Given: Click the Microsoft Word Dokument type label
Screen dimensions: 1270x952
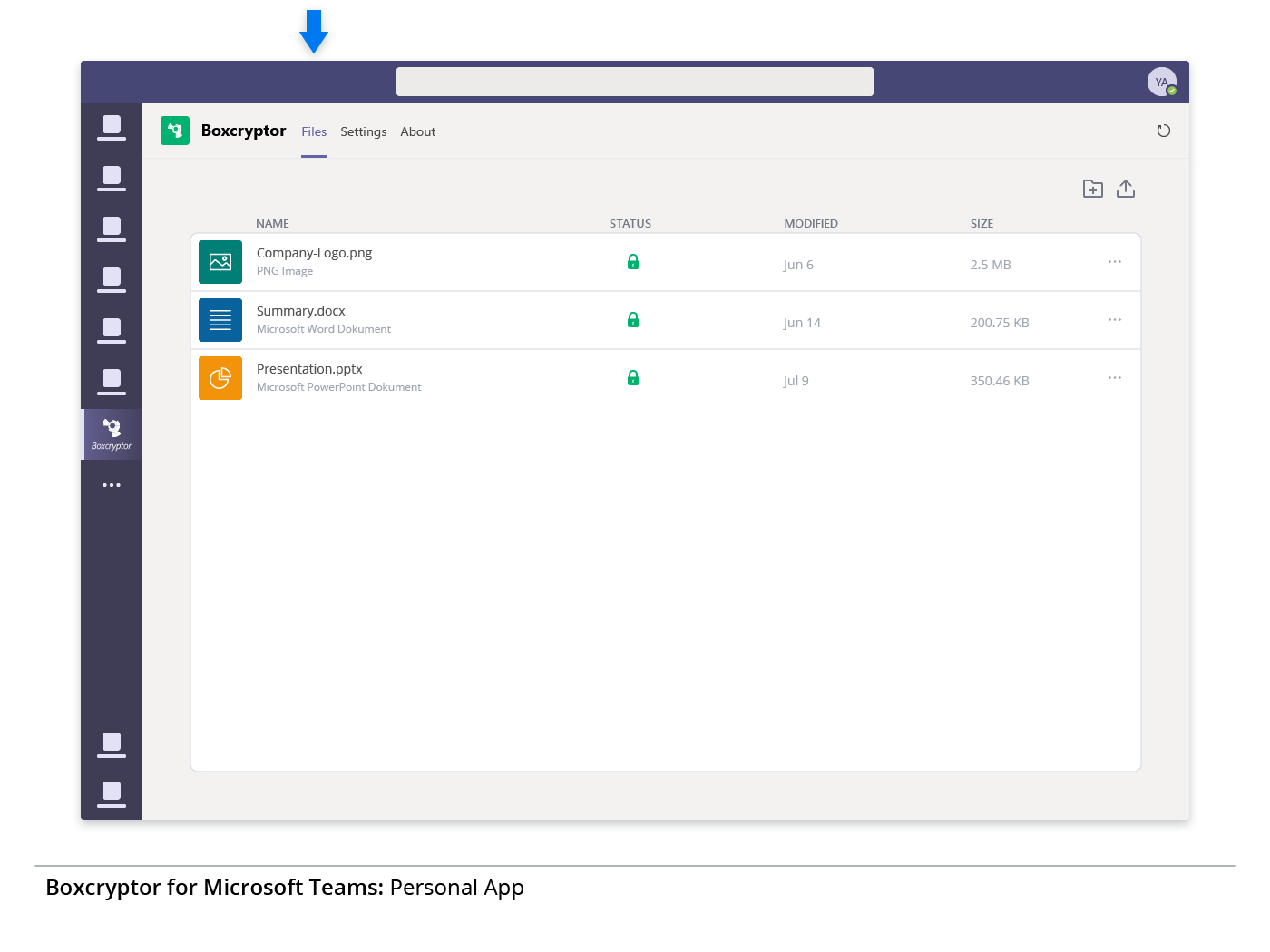Looking at the screenshot, I should tap(324, 329).
